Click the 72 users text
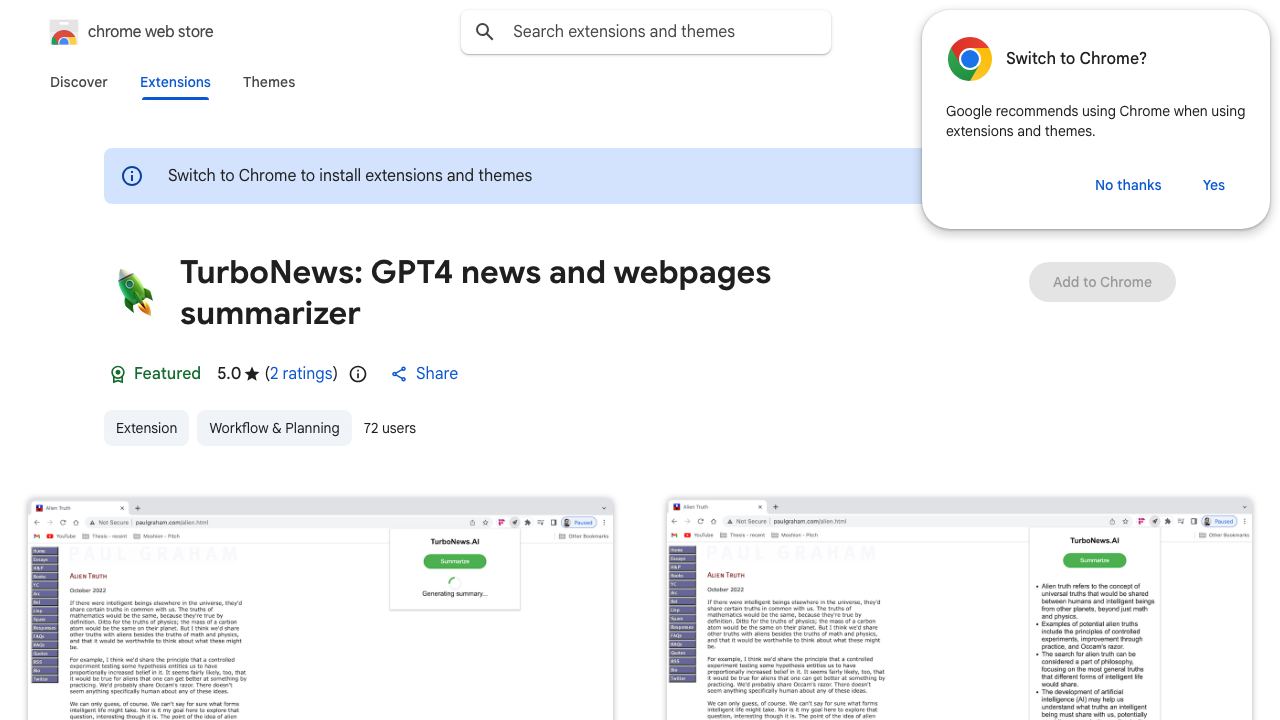 [x=390, y=428]
